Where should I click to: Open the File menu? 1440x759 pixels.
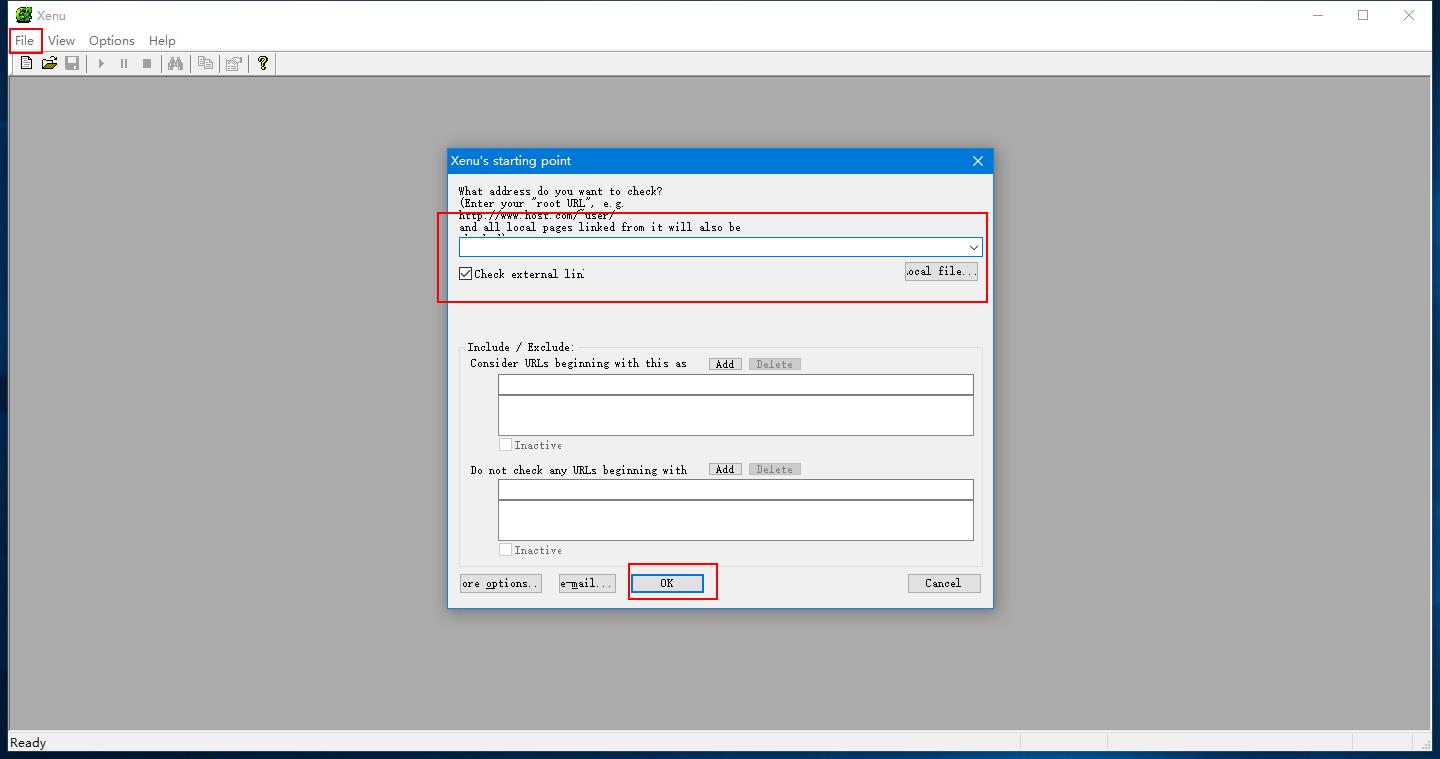(25, 40)
